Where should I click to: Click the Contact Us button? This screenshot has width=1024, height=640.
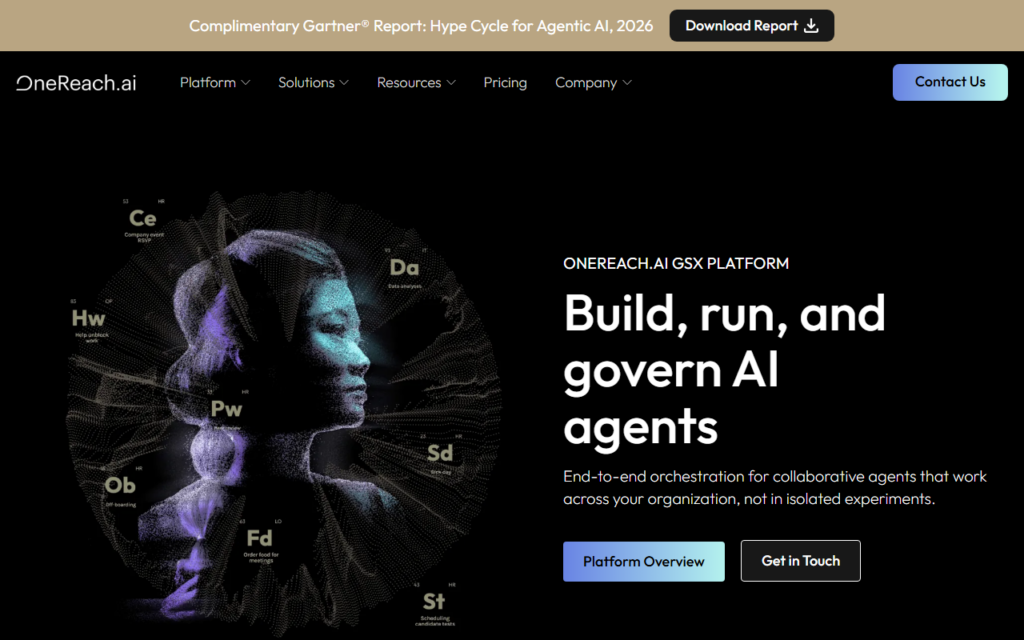(950, 82)
